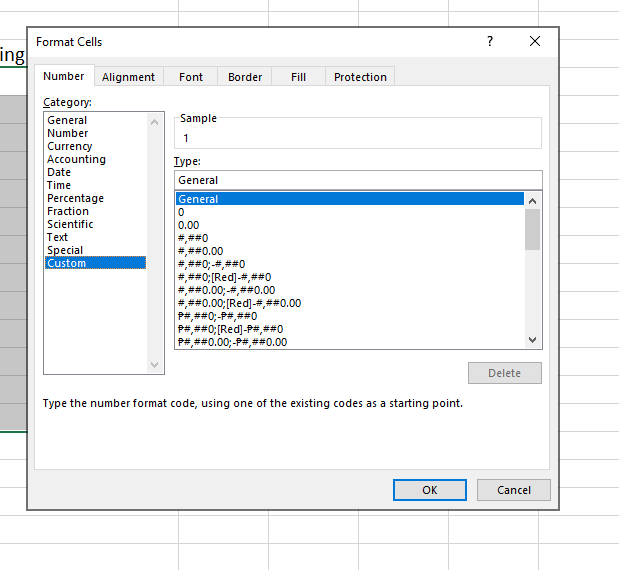The height and width of the screenshot is (570, 619).
Task: Choose the Accounting category
Action: point(76,159)
